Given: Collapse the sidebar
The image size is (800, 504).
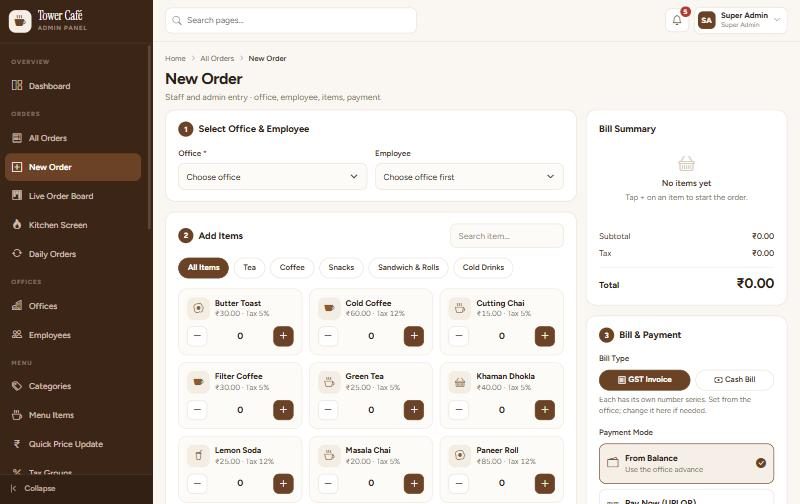Looking at the screenshot, I should [x=33, y=488].
